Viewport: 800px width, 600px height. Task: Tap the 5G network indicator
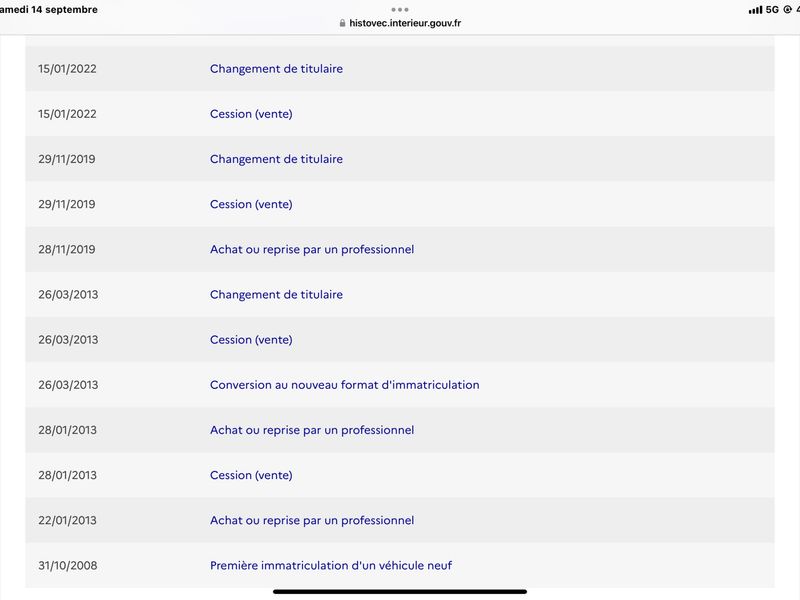[772, 10]
